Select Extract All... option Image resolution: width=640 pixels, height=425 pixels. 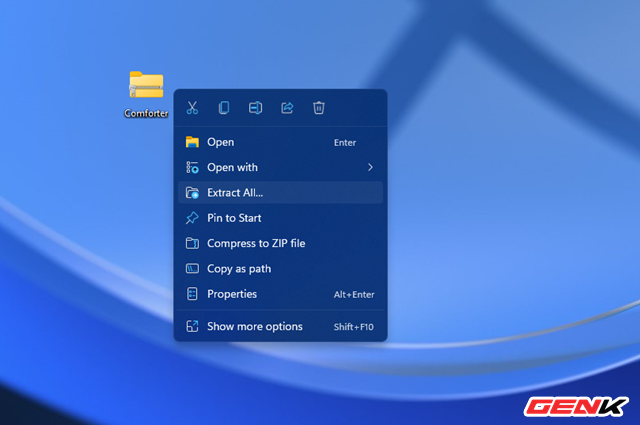[x=280, y=193]
